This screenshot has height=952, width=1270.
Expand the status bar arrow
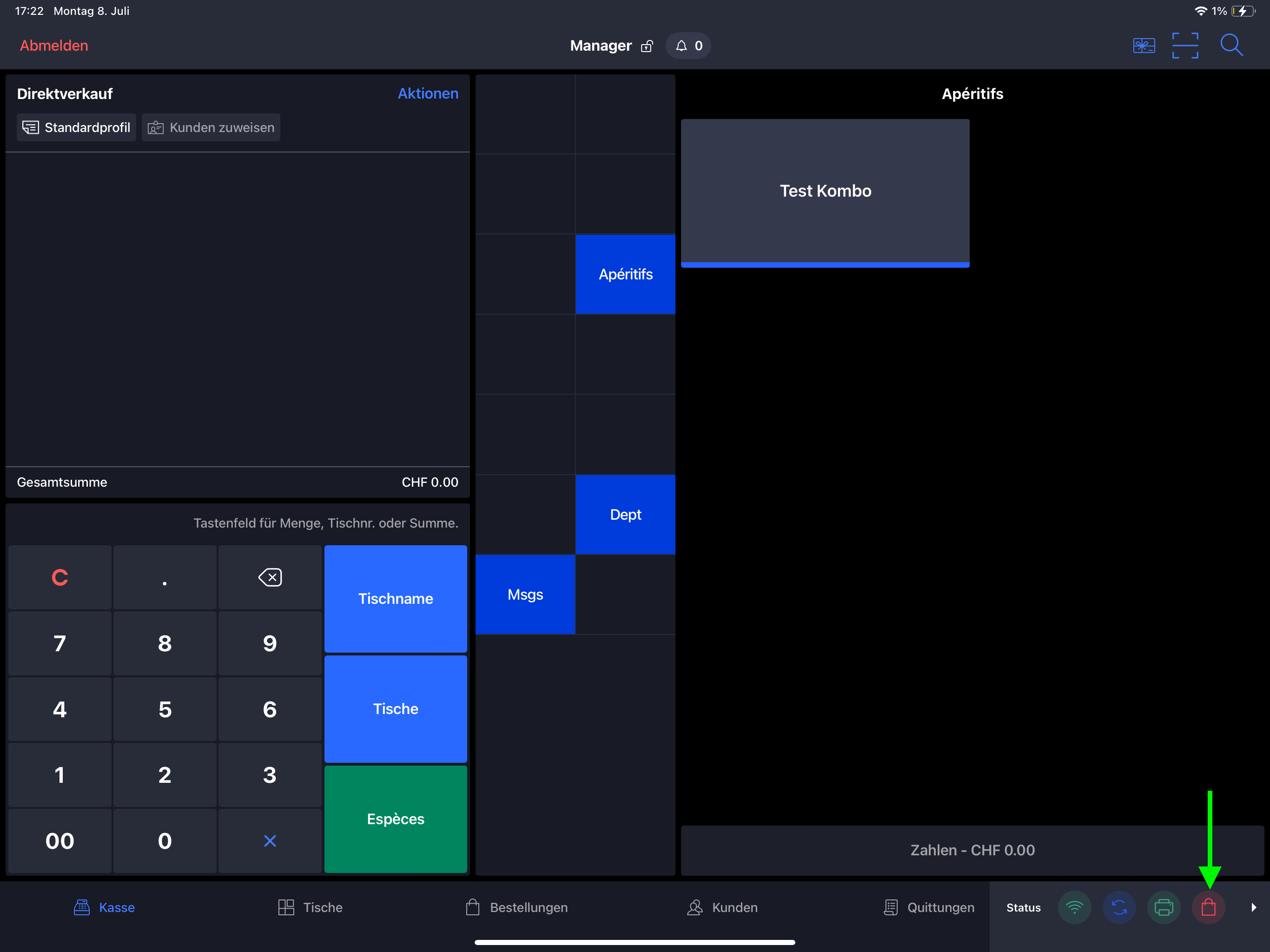point(1253,907)
